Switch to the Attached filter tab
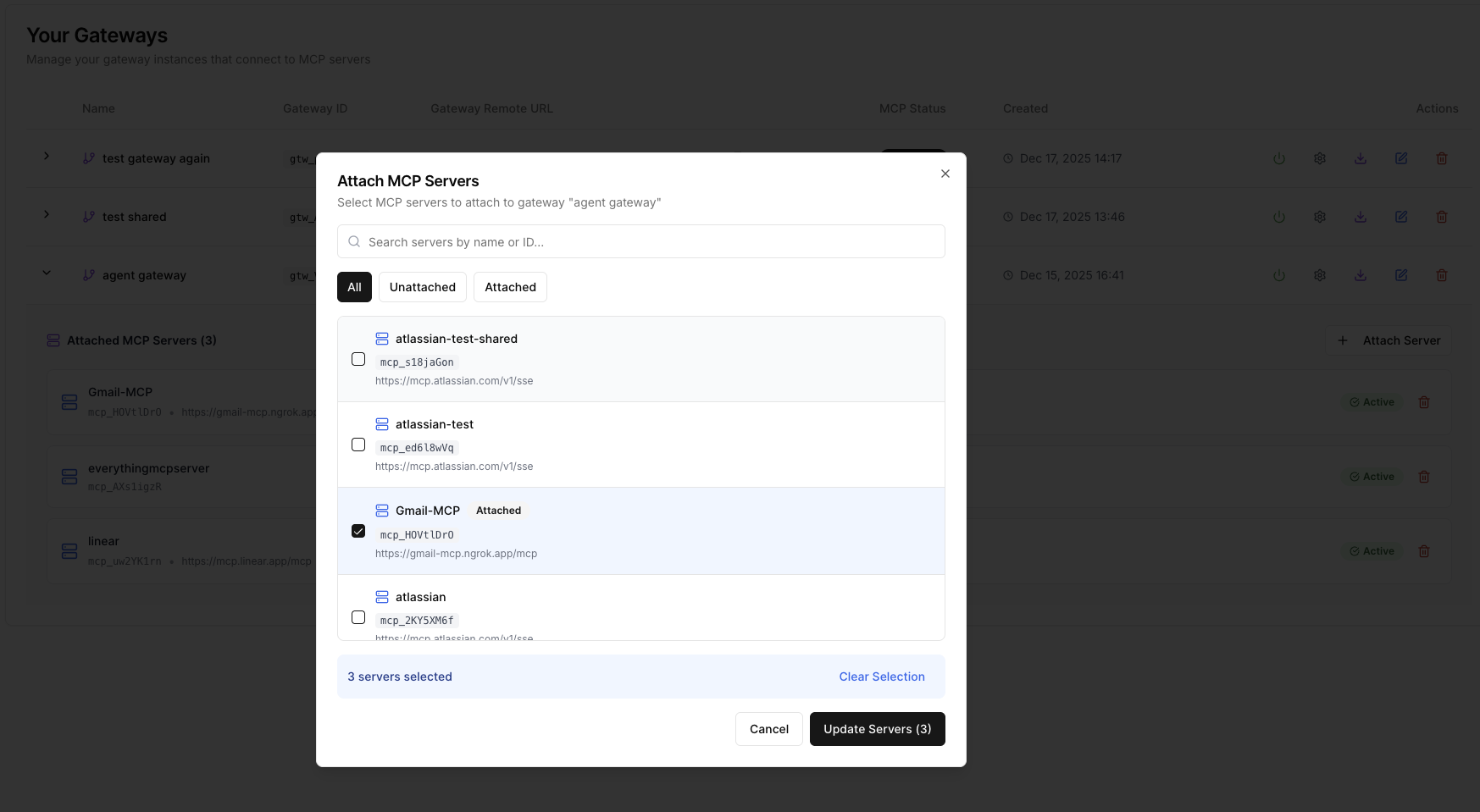This screenshot has height=812, width=1480. 510,287
